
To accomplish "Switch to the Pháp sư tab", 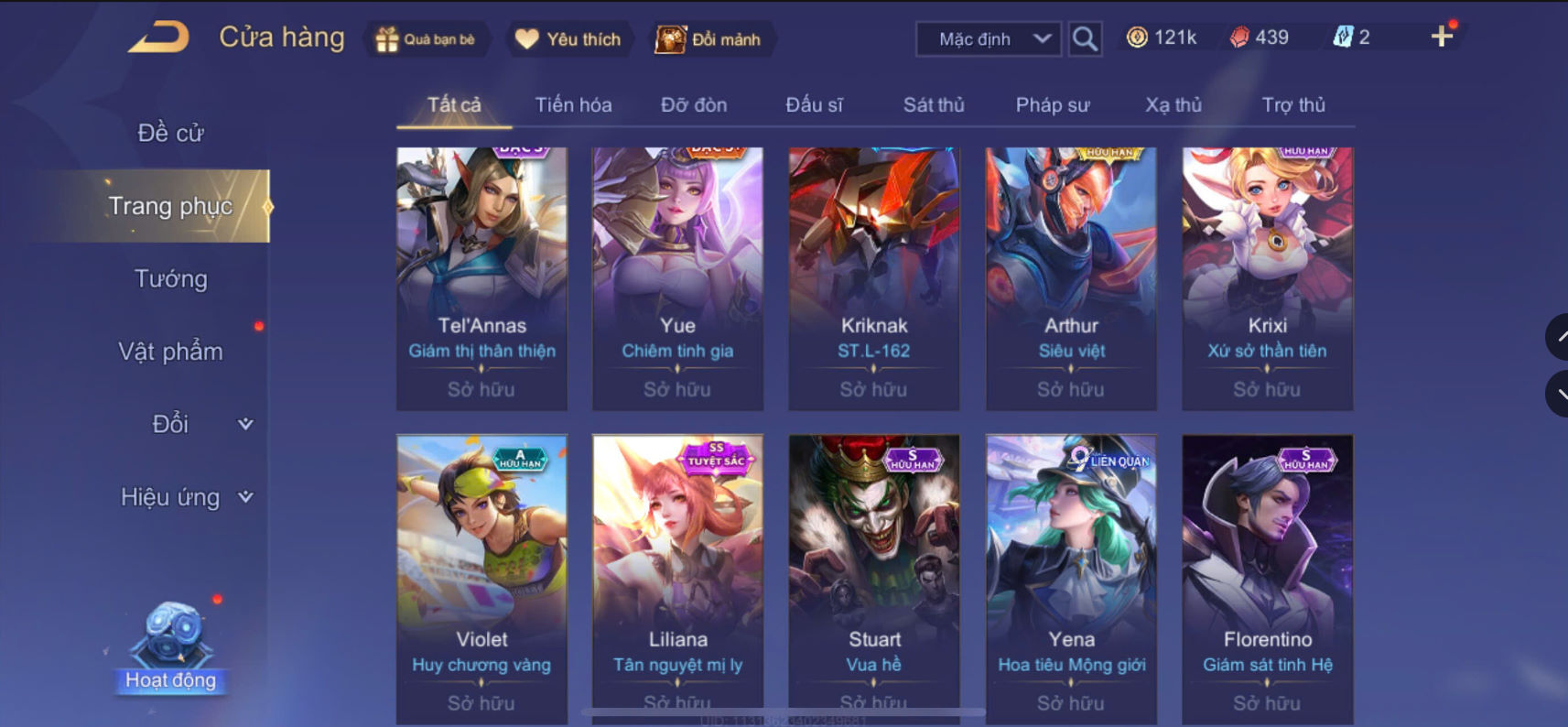I will click(1052, 105).
